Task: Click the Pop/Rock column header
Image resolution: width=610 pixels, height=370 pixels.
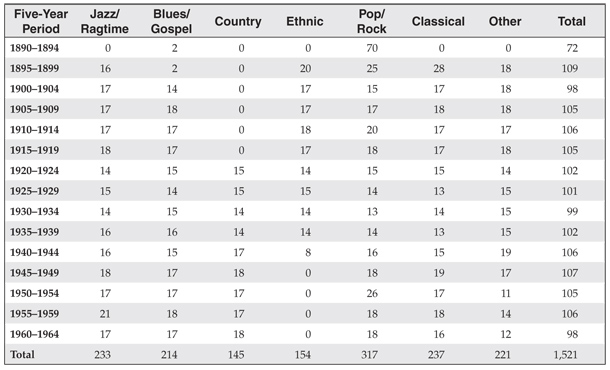Action: click(372, 21)
